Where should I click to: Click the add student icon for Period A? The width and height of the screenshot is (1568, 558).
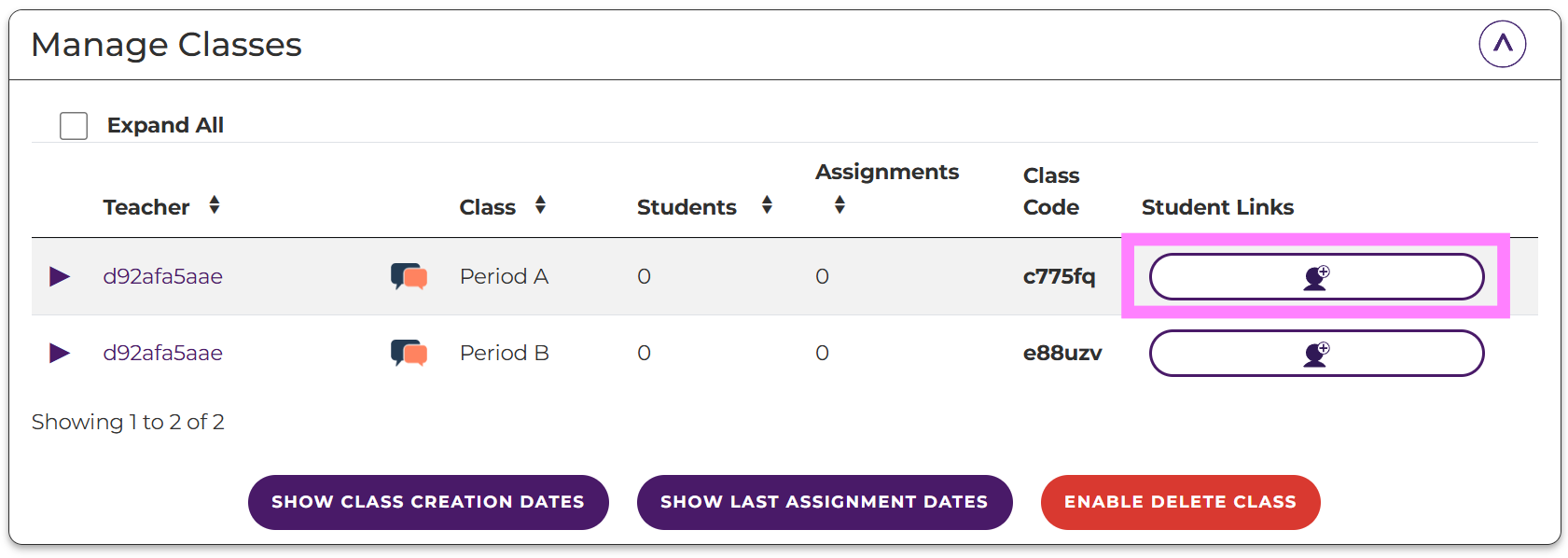(x=1315, y=277)
